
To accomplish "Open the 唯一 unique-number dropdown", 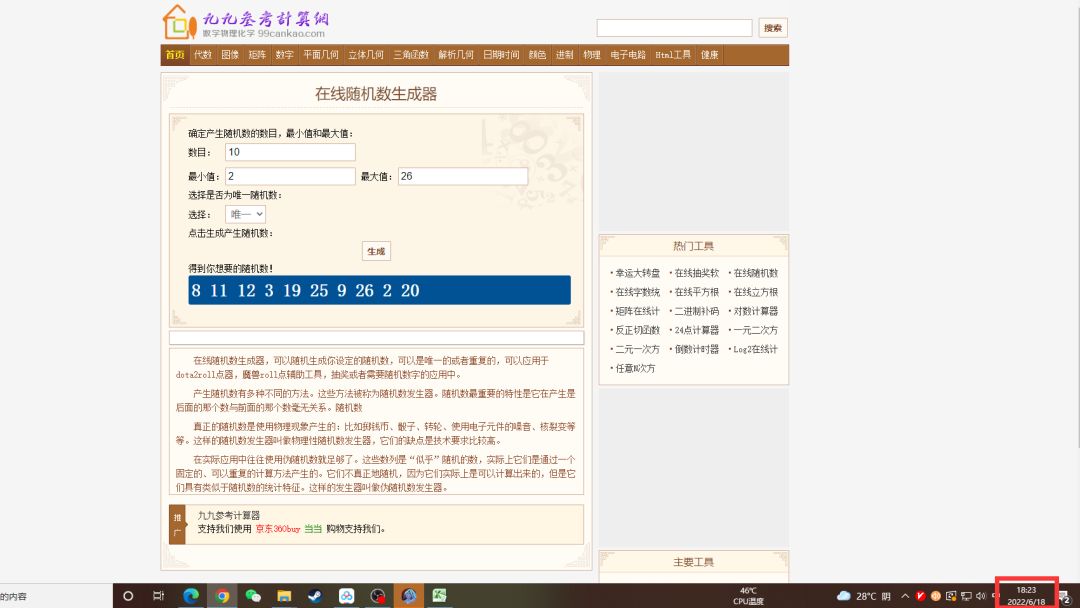I will point(246,214).
